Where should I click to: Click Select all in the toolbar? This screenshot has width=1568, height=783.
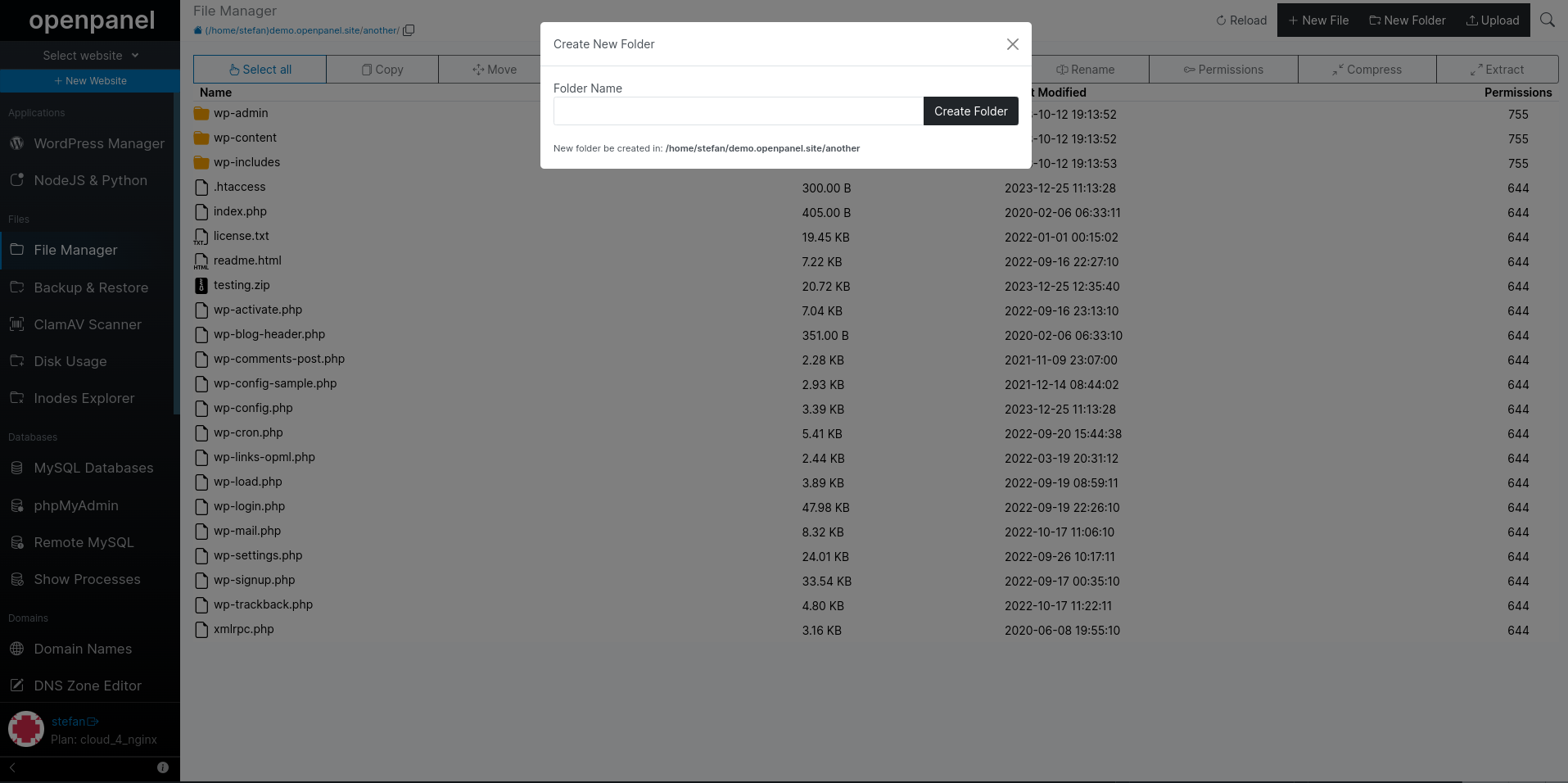[x=260, y=70]
